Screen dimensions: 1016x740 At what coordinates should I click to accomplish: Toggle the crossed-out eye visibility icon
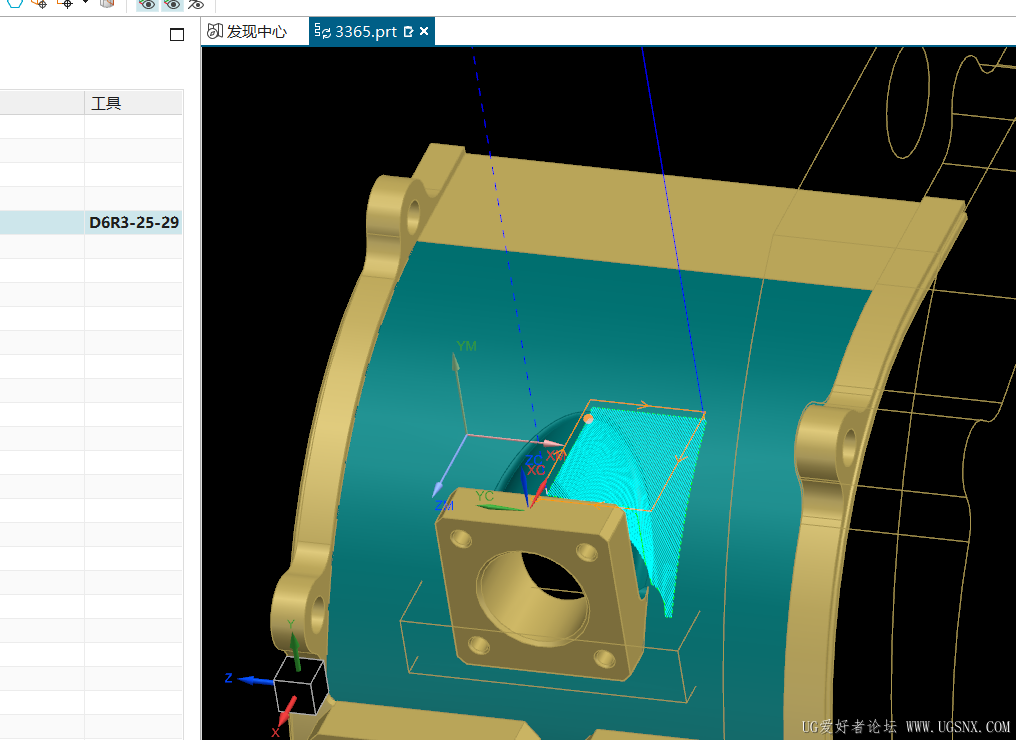coord(196,5)
